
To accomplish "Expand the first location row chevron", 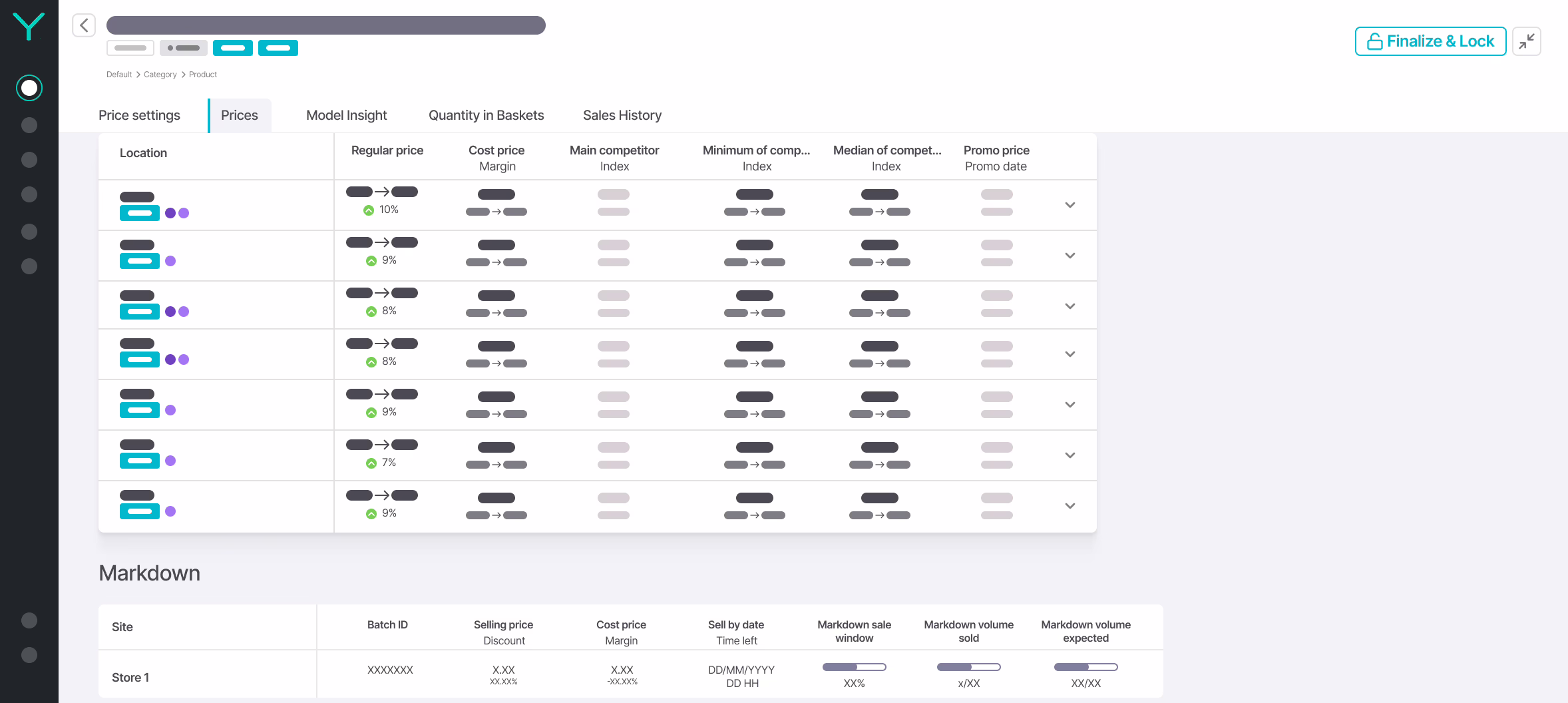I will coord(1070,205).
